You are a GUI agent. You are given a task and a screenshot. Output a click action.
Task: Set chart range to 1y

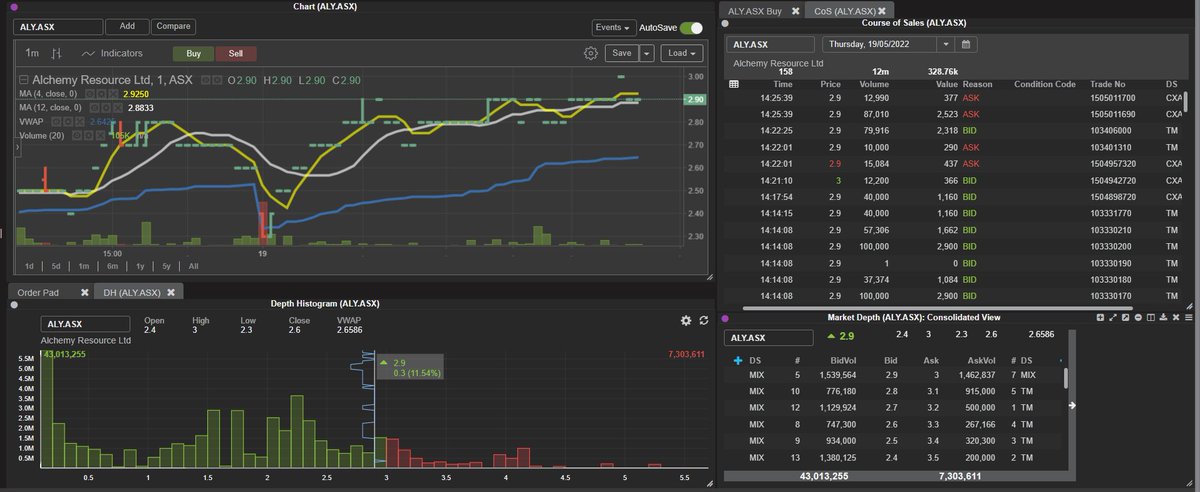(x=139, y=266)
